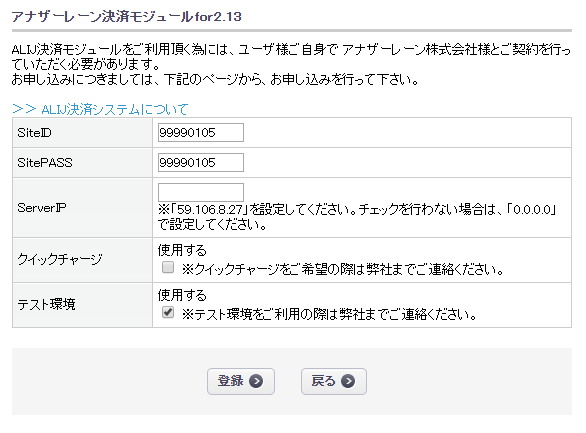Image resolution: width=586 pixels, height=433 pixels.
Task: Click the 戻る button
Action: pos(334,381)
